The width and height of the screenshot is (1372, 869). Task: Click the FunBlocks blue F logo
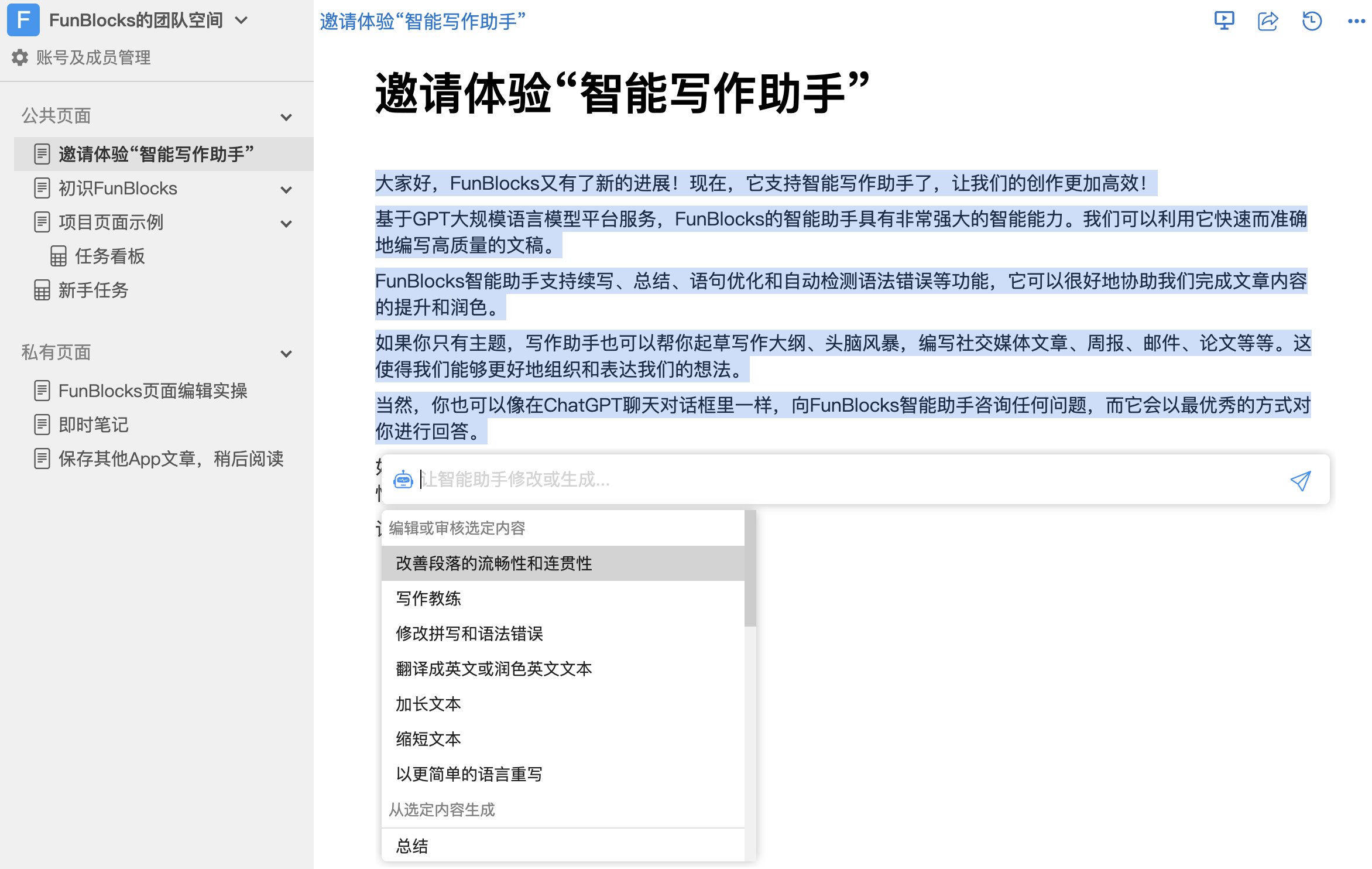23,20
